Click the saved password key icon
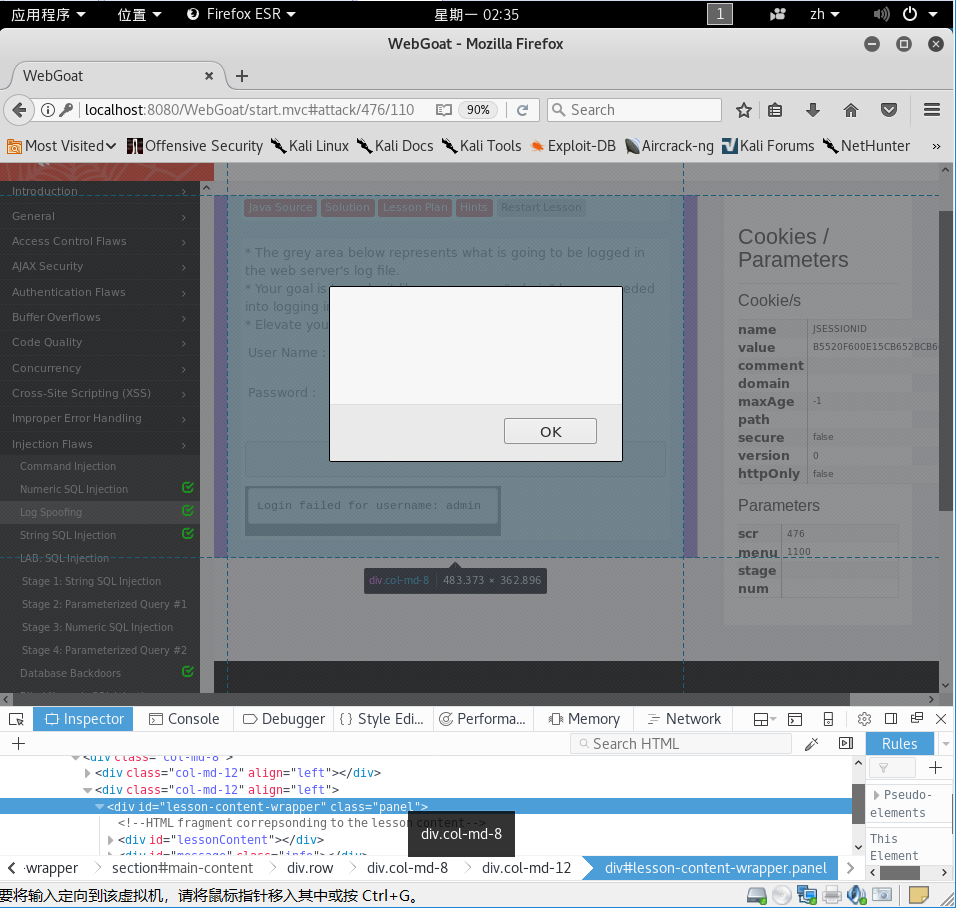The width and height of the screenshot is (956, 908). pyautogui.click(x=66, y=110)
